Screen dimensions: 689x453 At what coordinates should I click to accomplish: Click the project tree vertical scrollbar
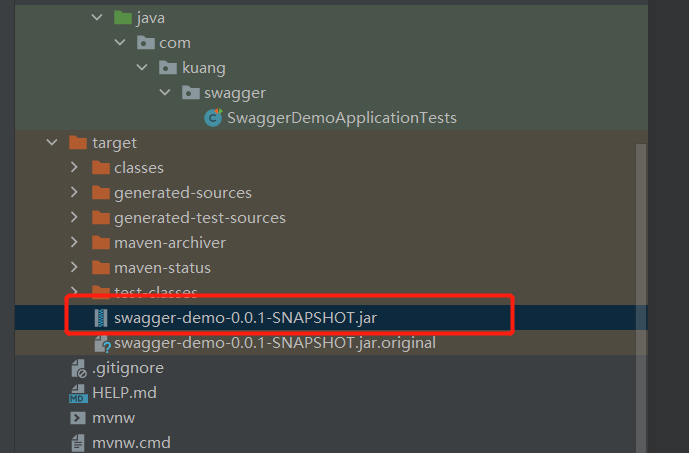641,298
